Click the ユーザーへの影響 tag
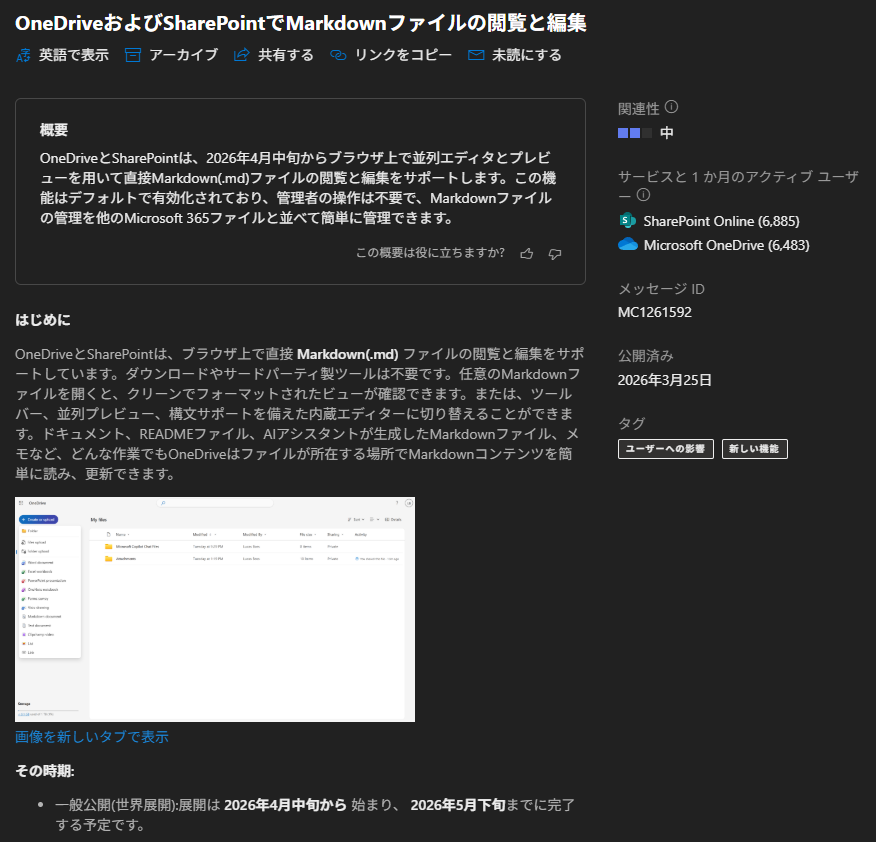The height and width of the screenshot is (842, 876). tap(666, 449)
